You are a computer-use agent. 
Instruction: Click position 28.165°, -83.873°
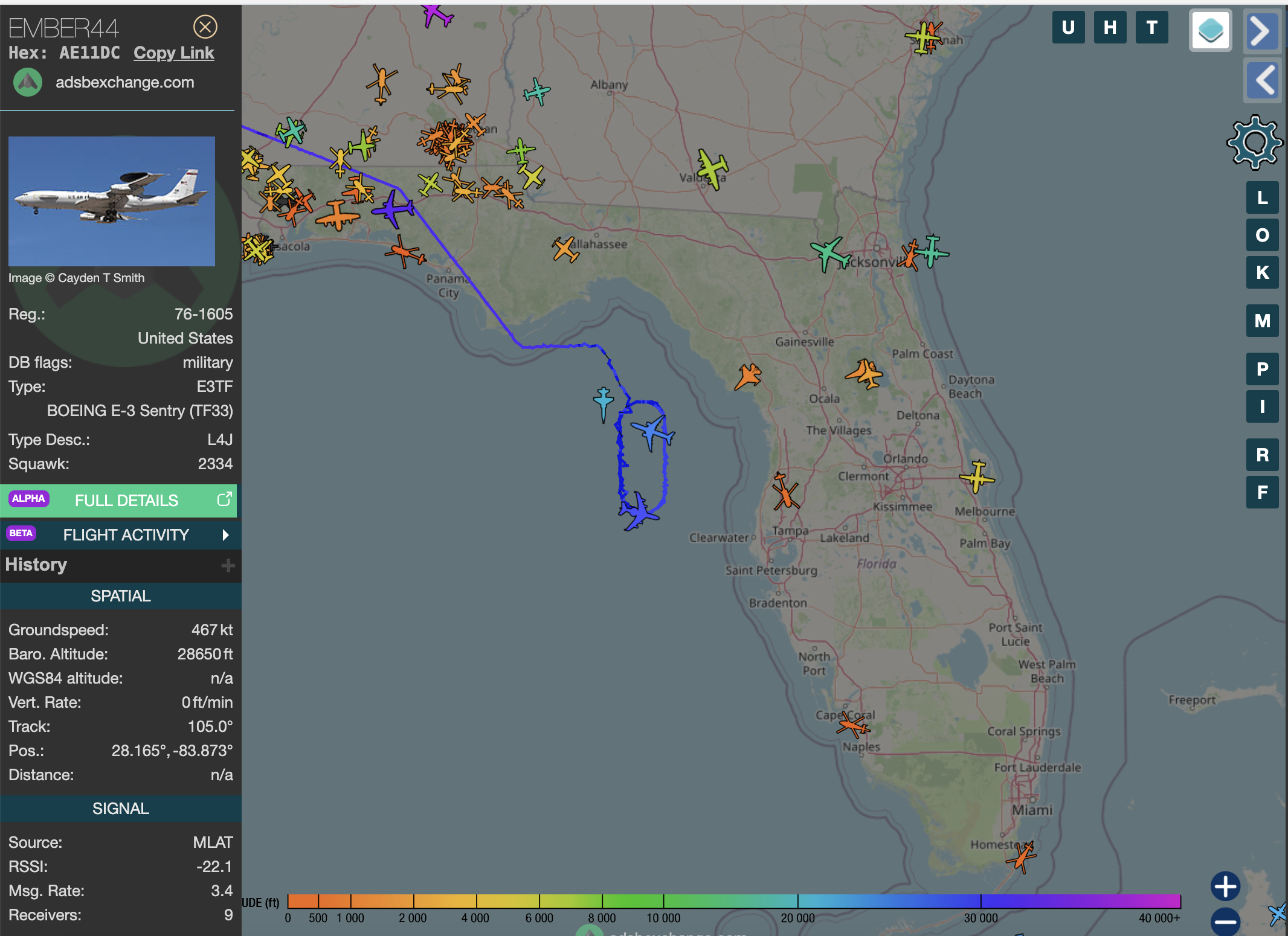coord(172,751)
